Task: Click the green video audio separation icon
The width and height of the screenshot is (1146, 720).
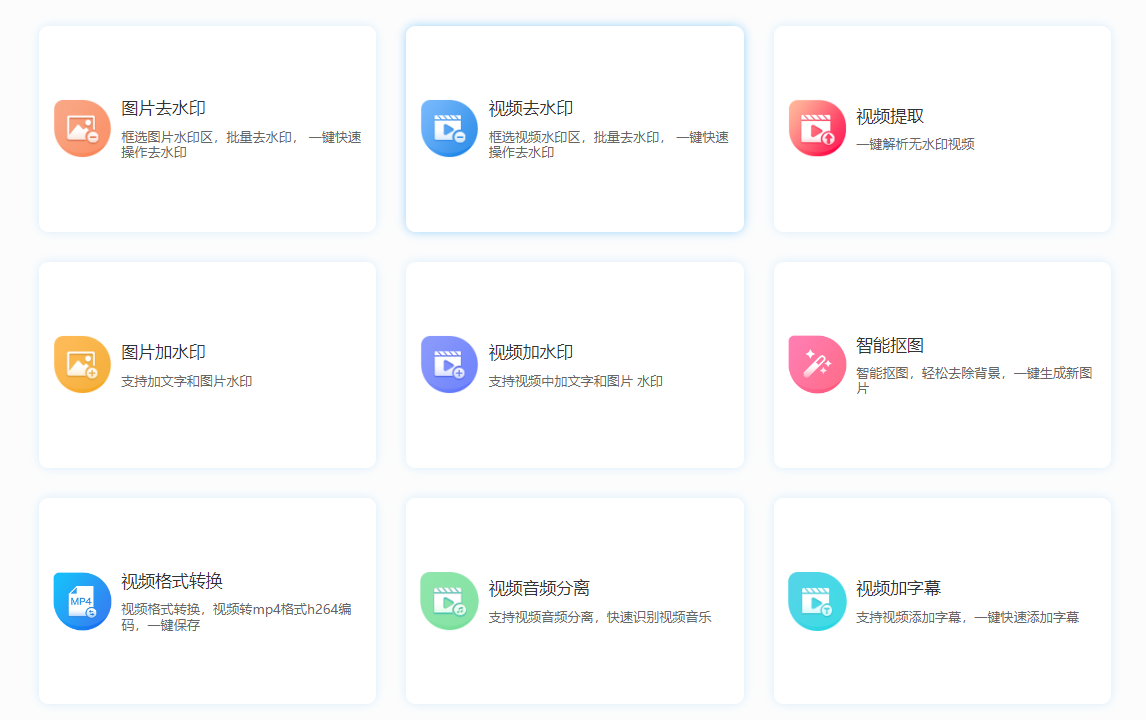Action: [x=449, y=601]
